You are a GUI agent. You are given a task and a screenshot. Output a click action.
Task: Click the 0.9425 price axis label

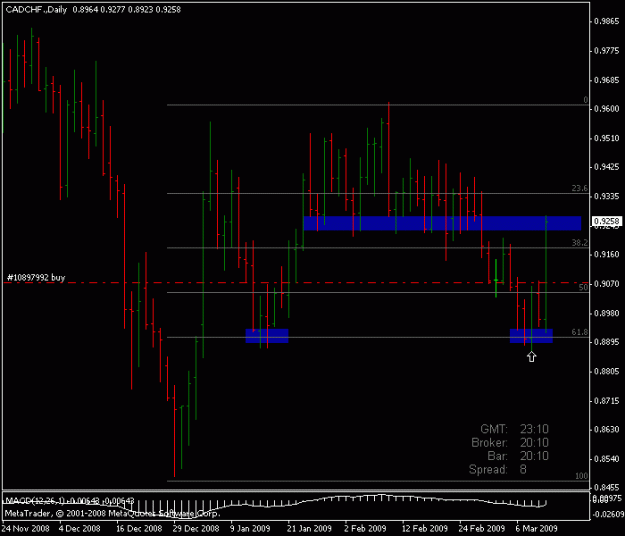point(607,167)
